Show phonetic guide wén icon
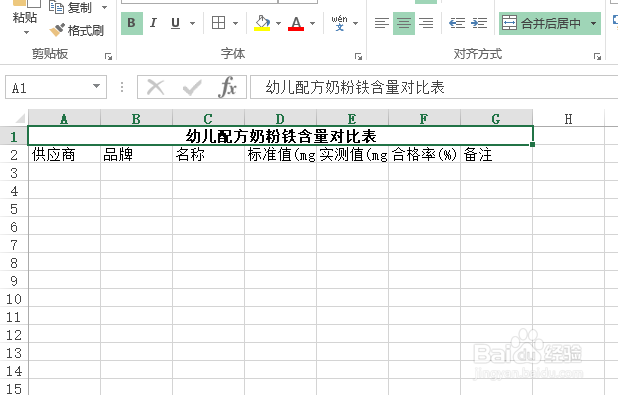 point(339,23)
